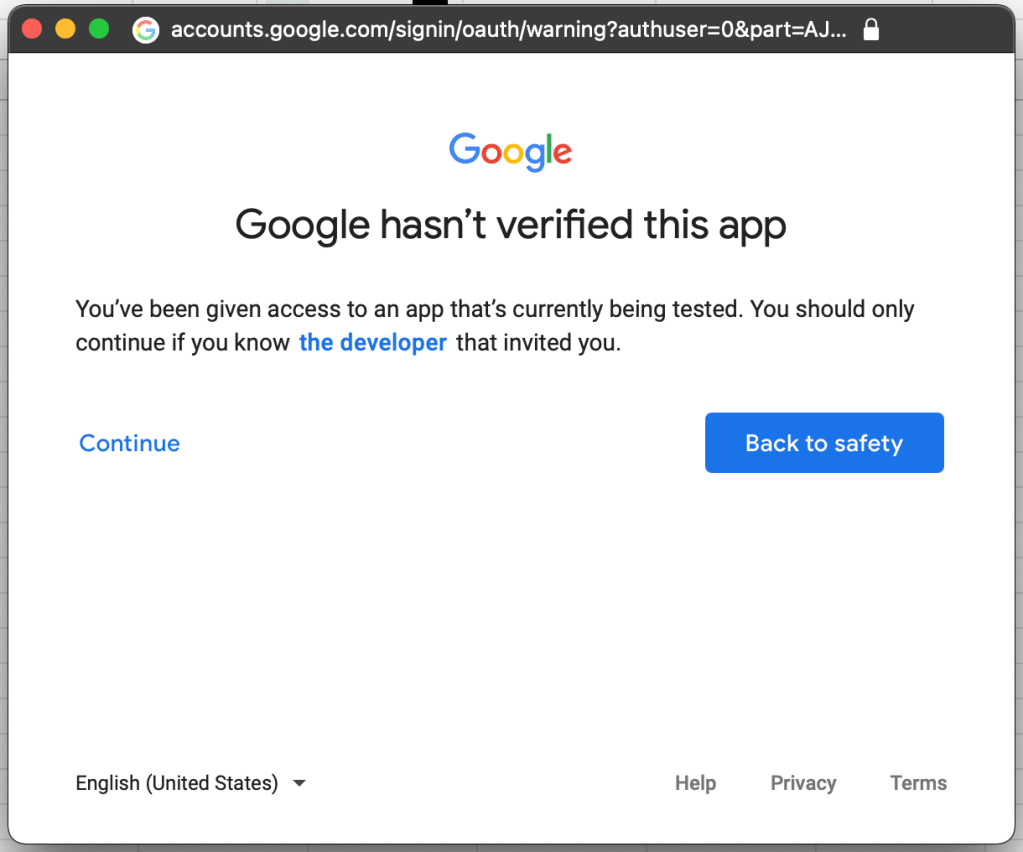
Task: Click Continue to proceed to the app
Action: (x=130, y=443)
